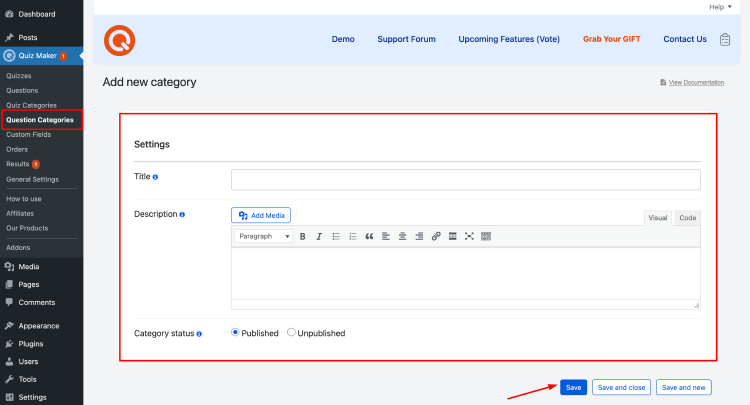750x405 pixels.
Task: Open the Demo link
Action: [x=343, y=39]
